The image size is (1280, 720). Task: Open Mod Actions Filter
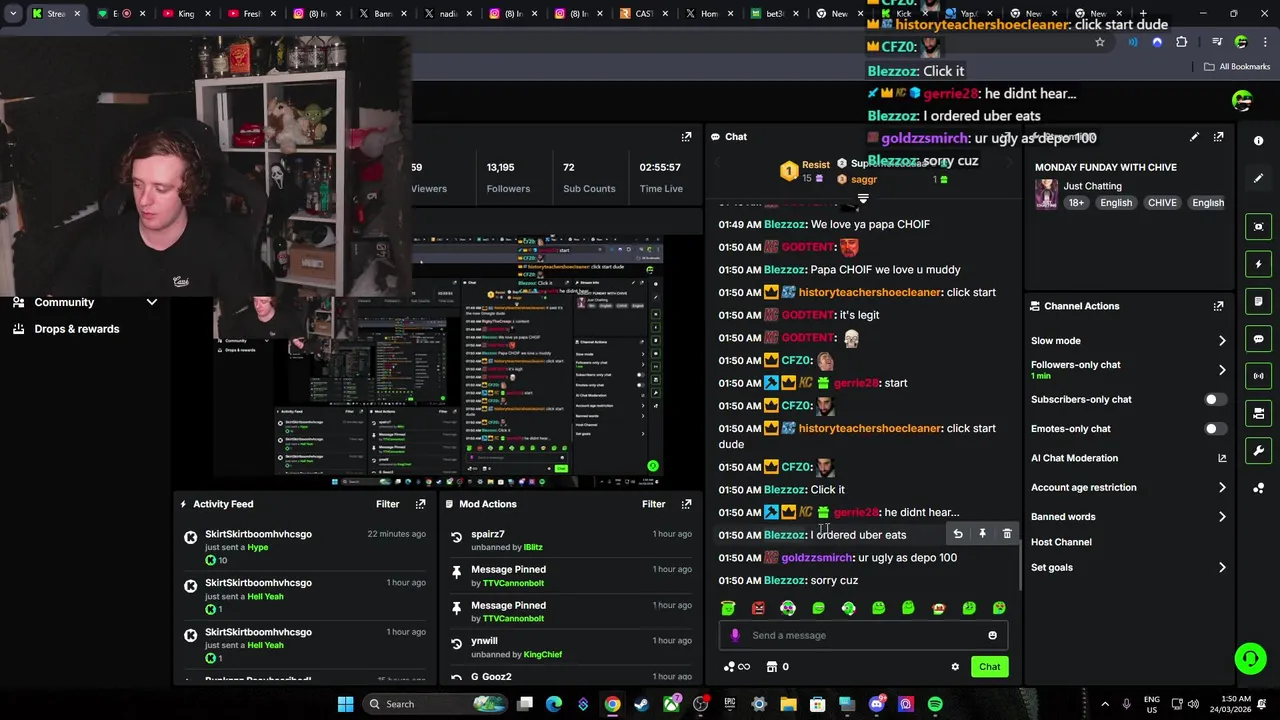point(653,504)
